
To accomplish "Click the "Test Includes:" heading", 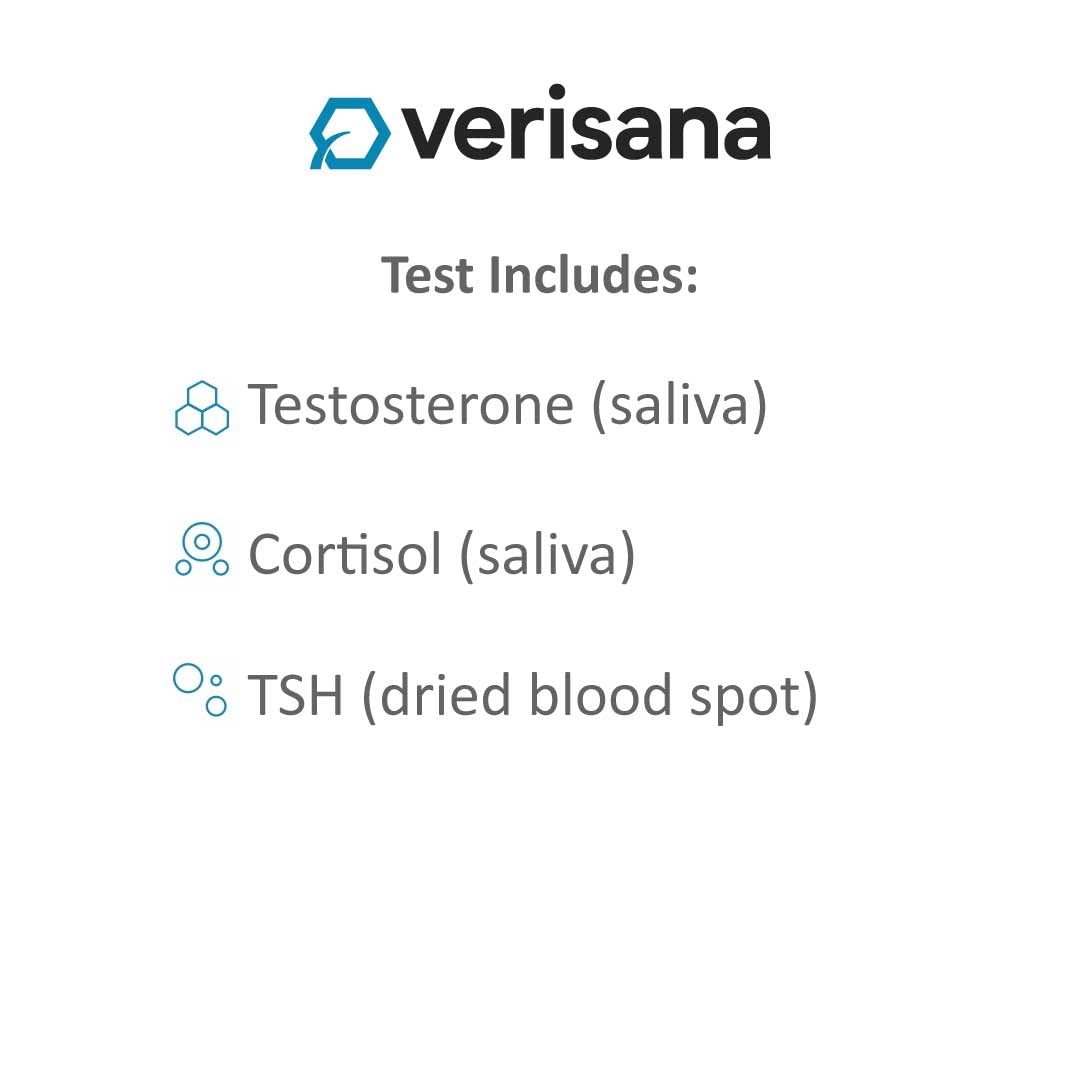I will click(x=539, y=275).
